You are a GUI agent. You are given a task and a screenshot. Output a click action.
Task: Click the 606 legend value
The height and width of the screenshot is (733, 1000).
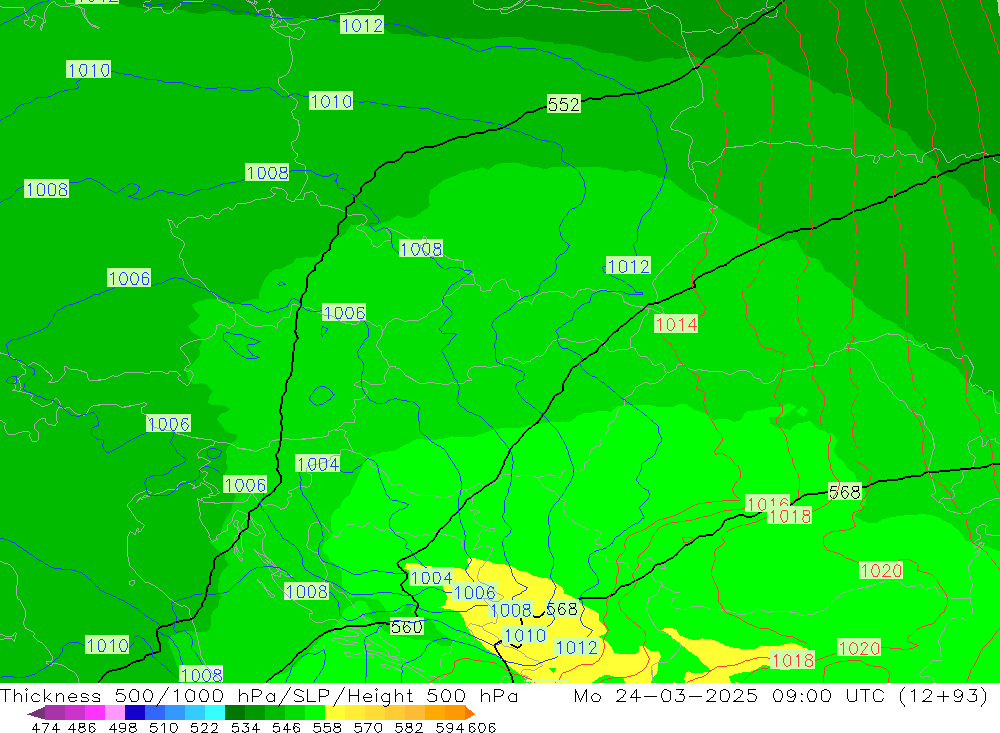482,727
